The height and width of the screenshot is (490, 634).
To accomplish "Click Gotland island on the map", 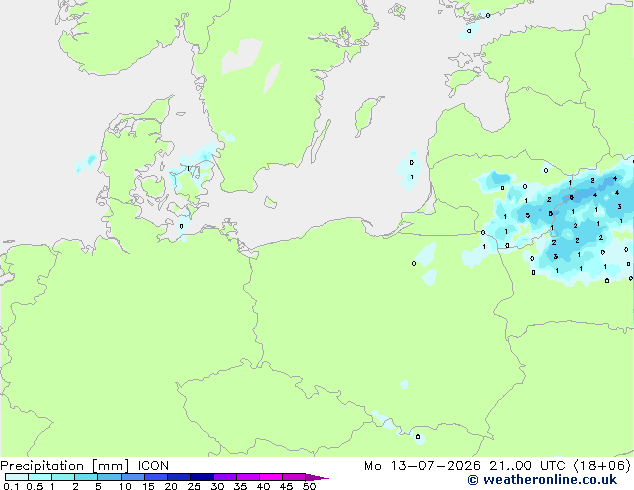I will pos(367,115).
